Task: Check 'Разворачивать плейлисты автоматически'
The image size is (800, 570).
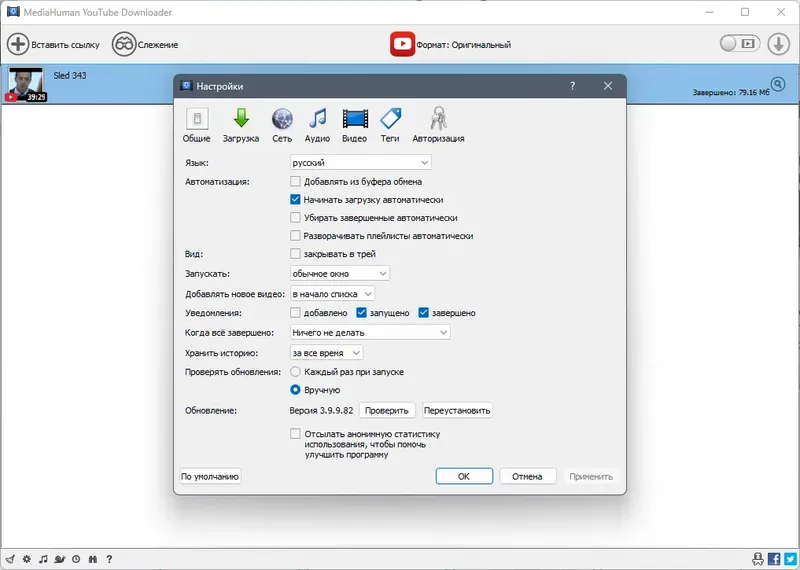Action: (295, 236)
